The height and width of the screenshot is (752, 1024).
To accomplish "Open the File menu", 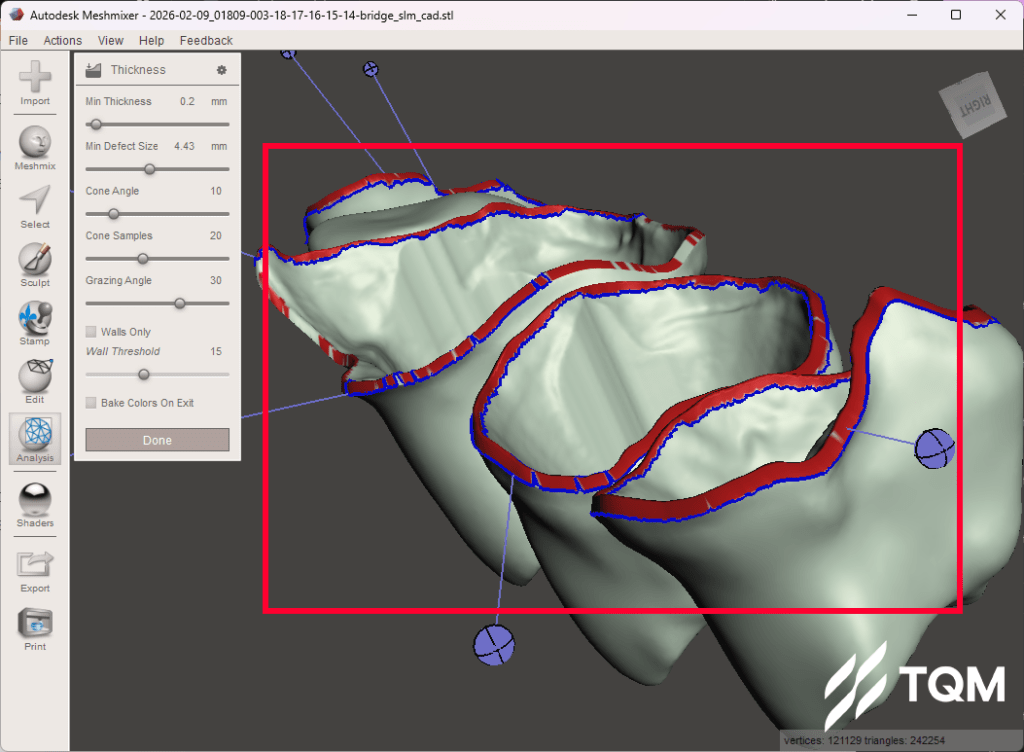I will (18, 40).
